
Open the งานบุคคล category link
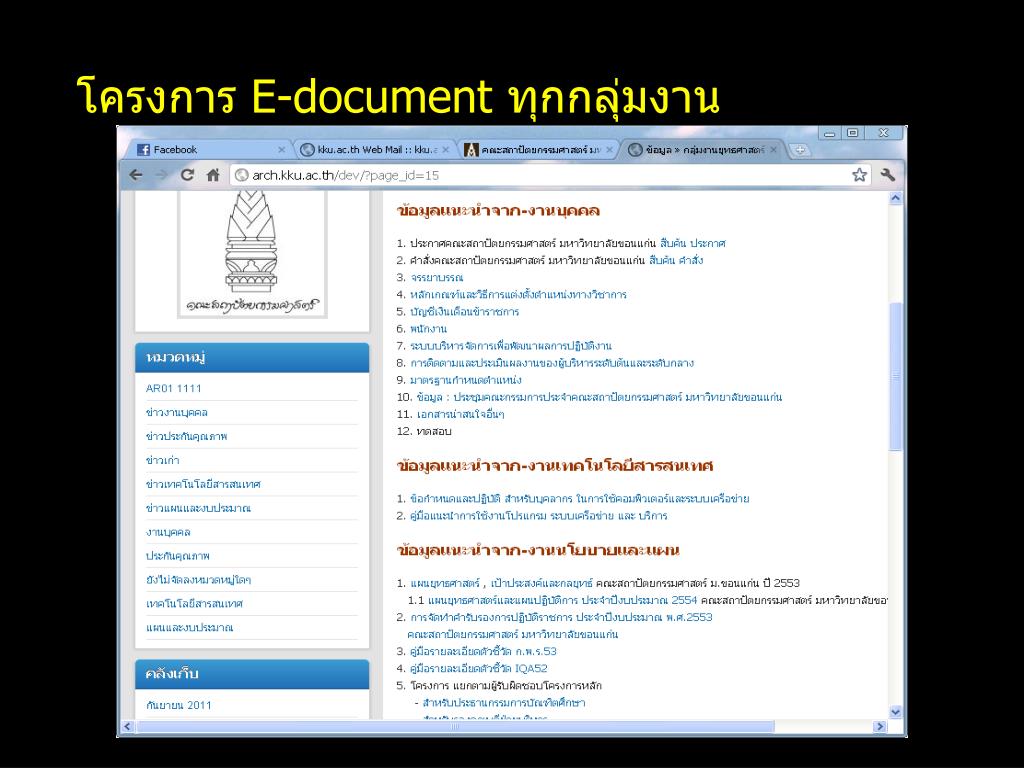tap(168, 532)
